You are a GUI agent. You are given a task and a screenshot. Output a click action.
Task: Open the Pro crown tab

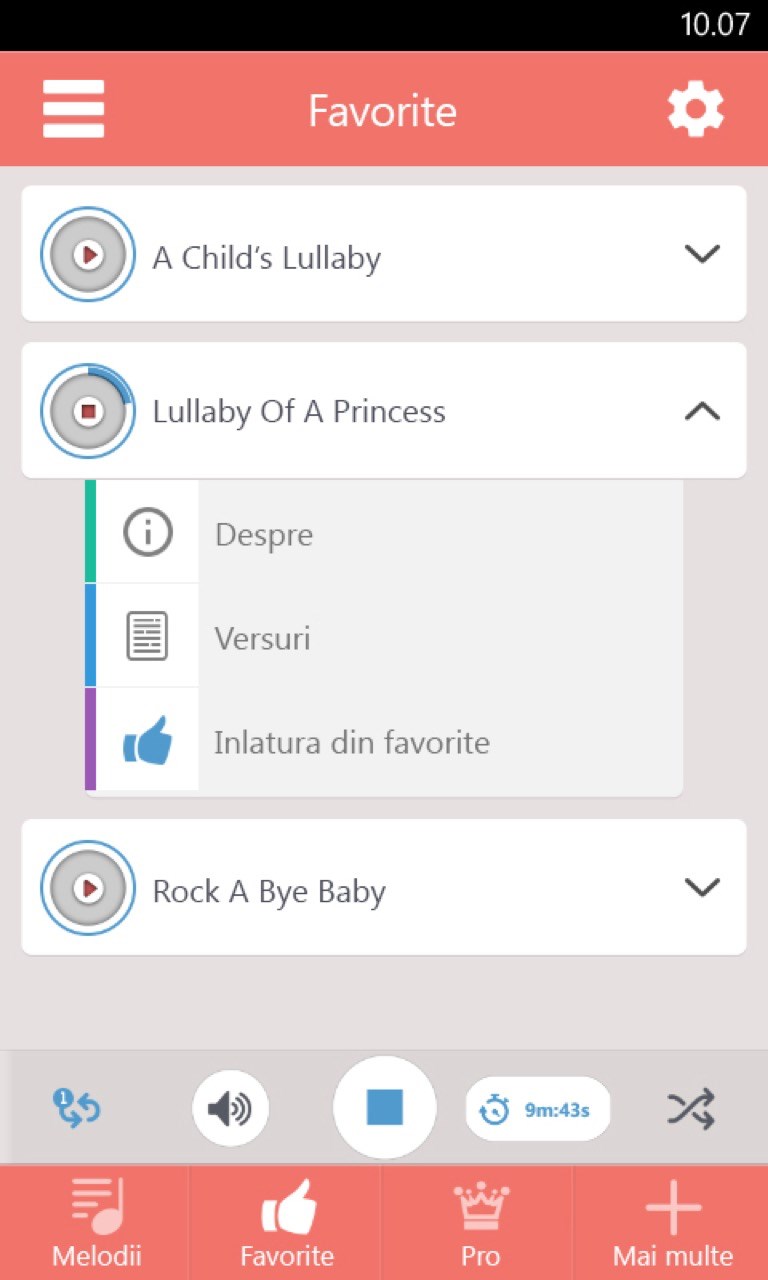click(480, 1222)
